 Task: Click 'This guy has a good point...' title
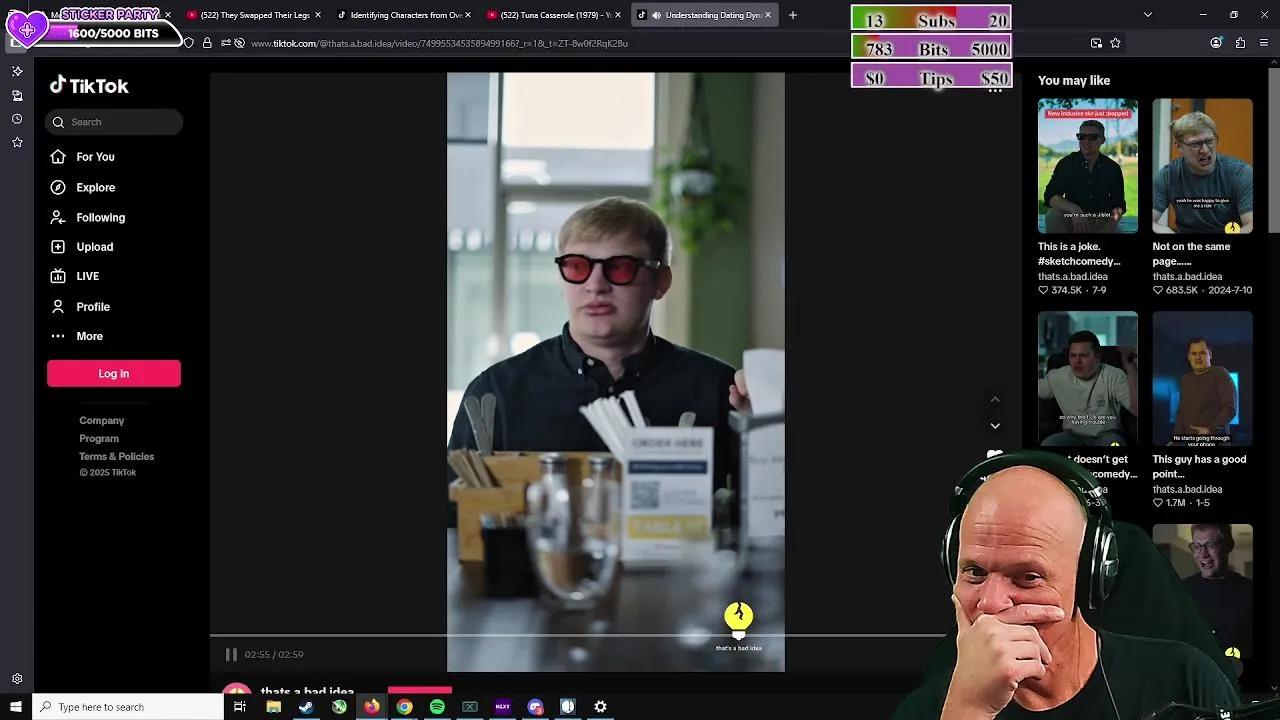pos(1199,467)
